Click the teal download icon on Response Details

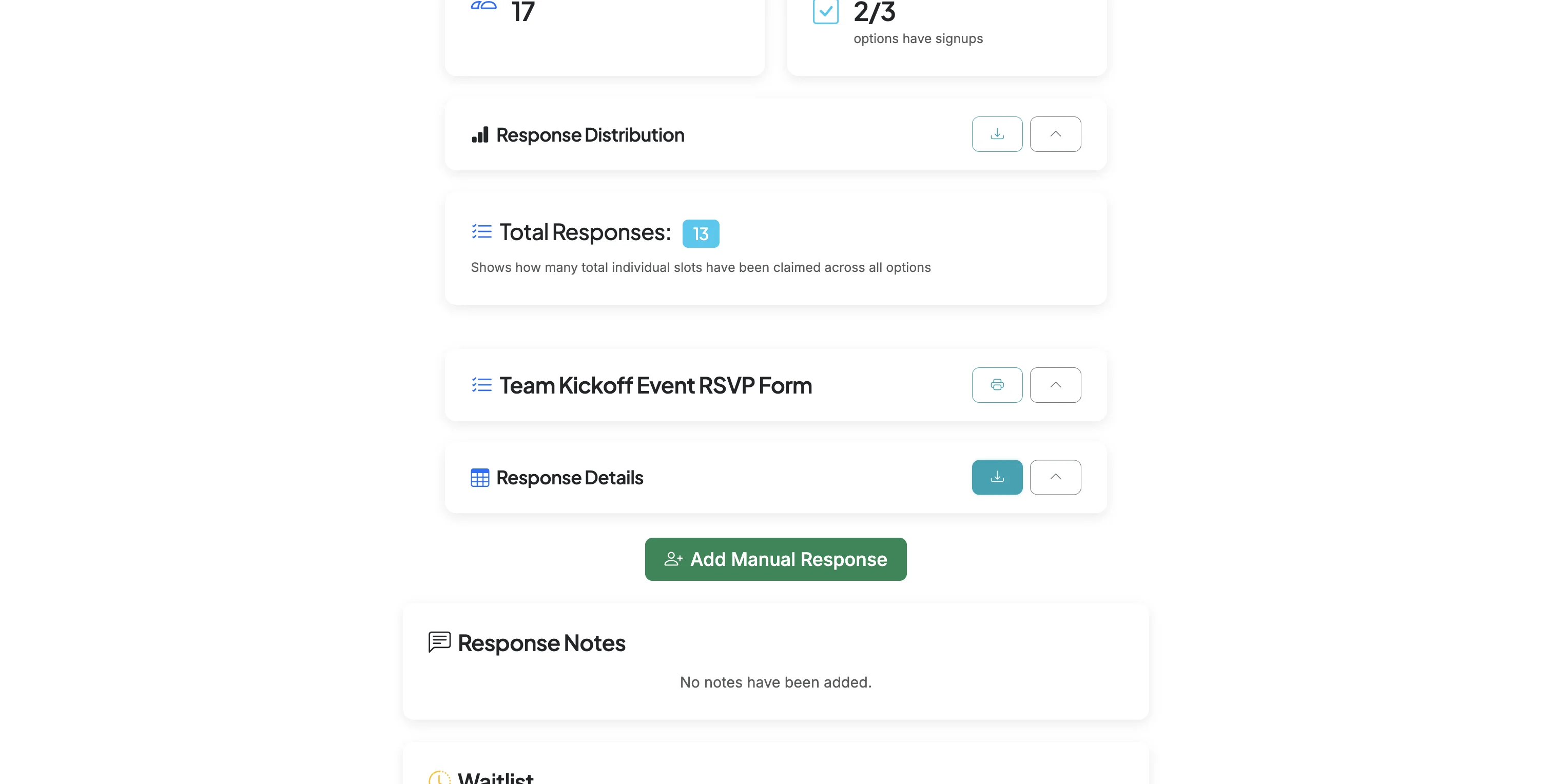tap(997, 477)
